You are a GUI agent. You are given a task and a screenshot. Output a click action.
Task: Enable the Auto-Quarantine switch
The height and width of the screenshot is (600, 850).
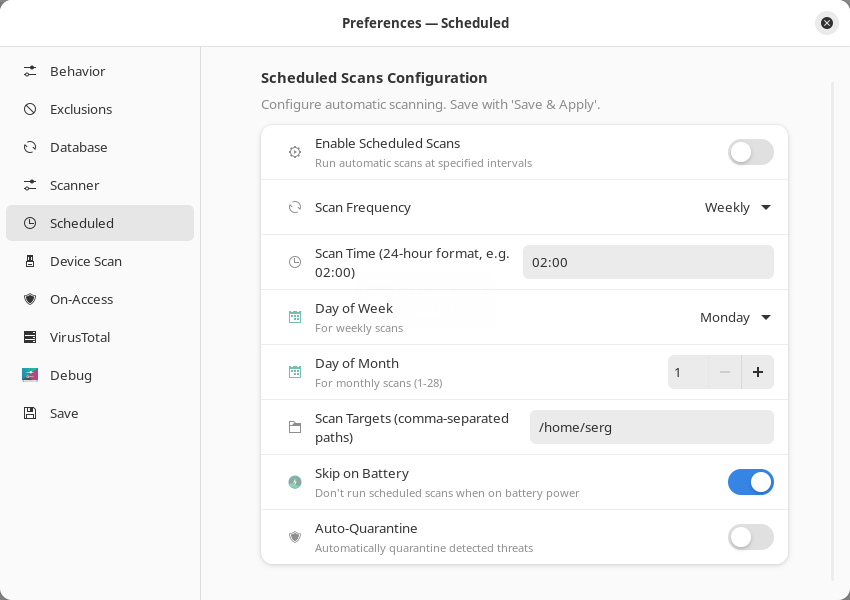(750, 537)
